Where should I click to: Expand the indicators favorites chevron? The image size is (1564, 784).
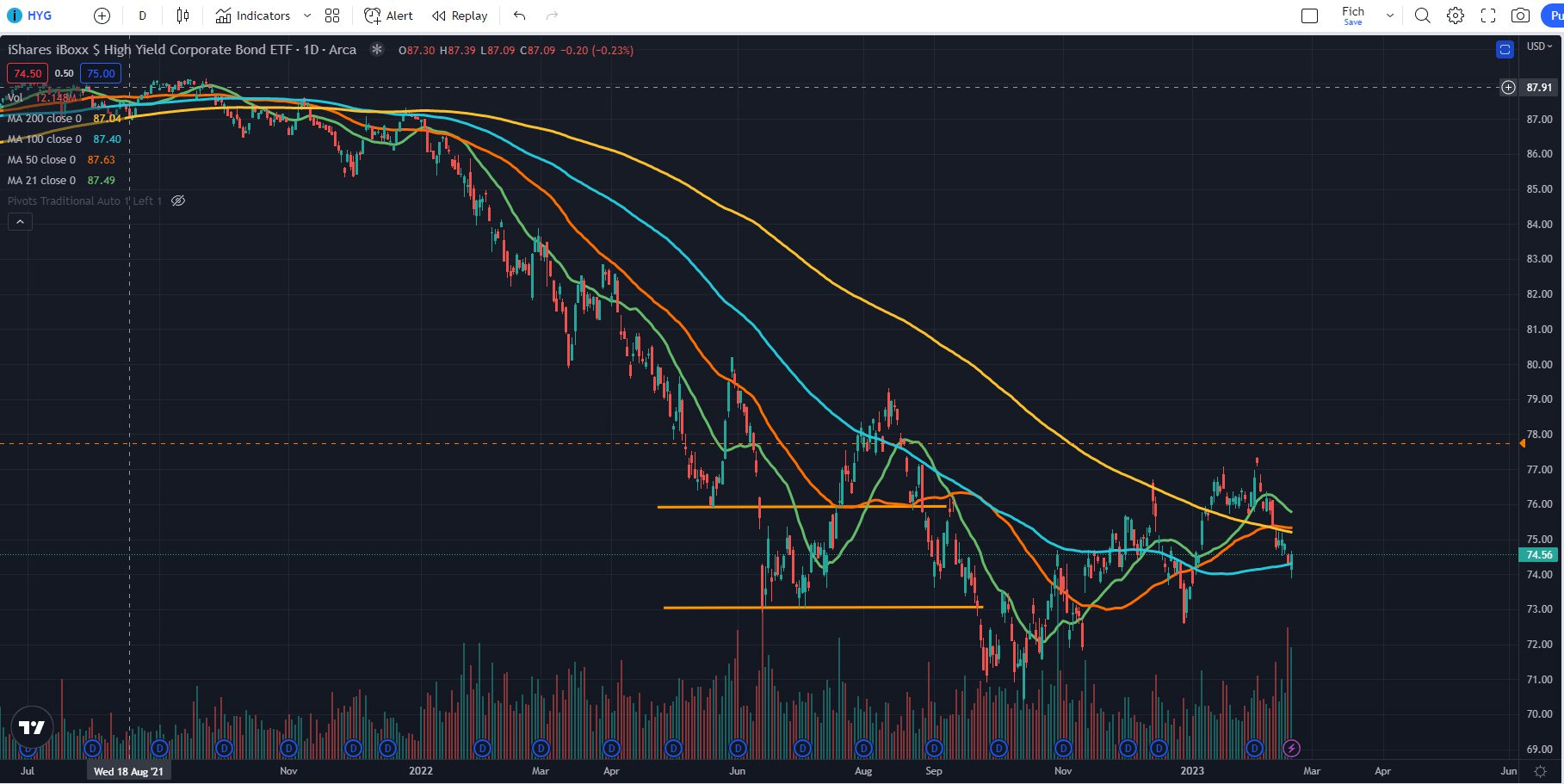pos(307,15)
